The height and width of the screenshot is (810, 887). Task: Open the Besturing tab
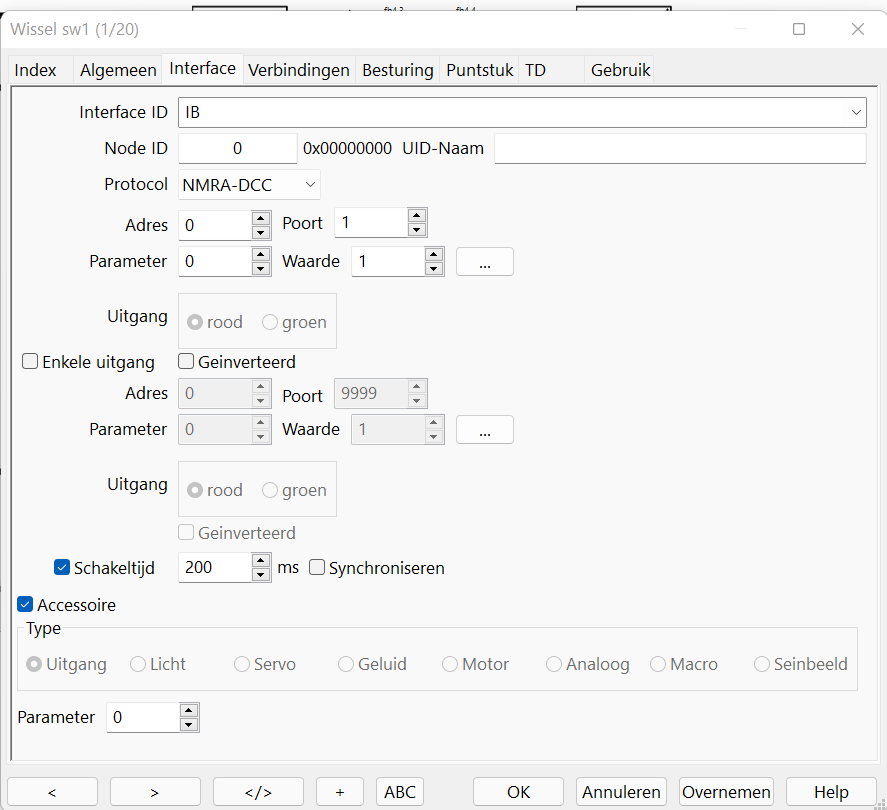398,70
